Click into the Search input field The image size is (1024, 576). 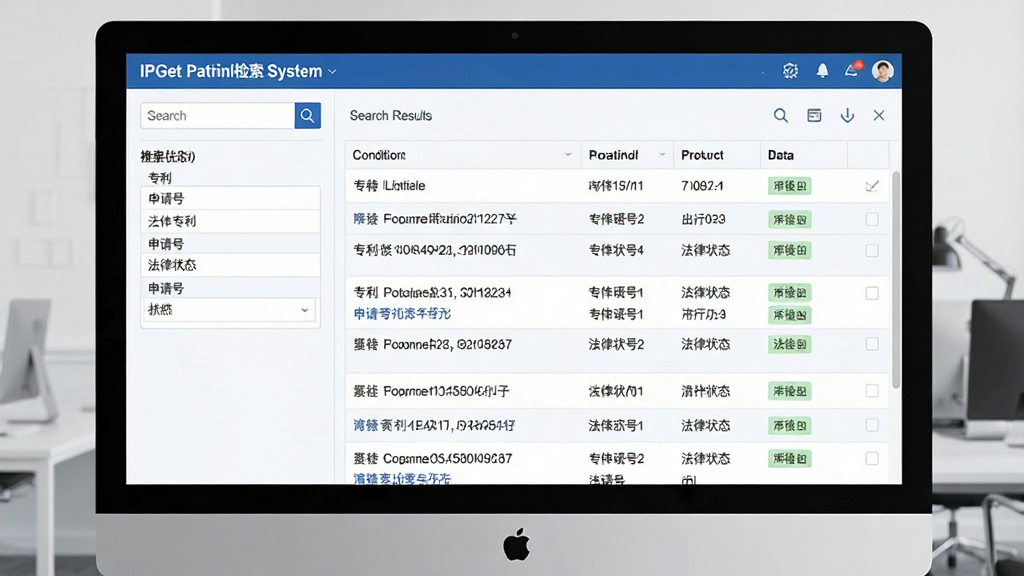[217, 116]
